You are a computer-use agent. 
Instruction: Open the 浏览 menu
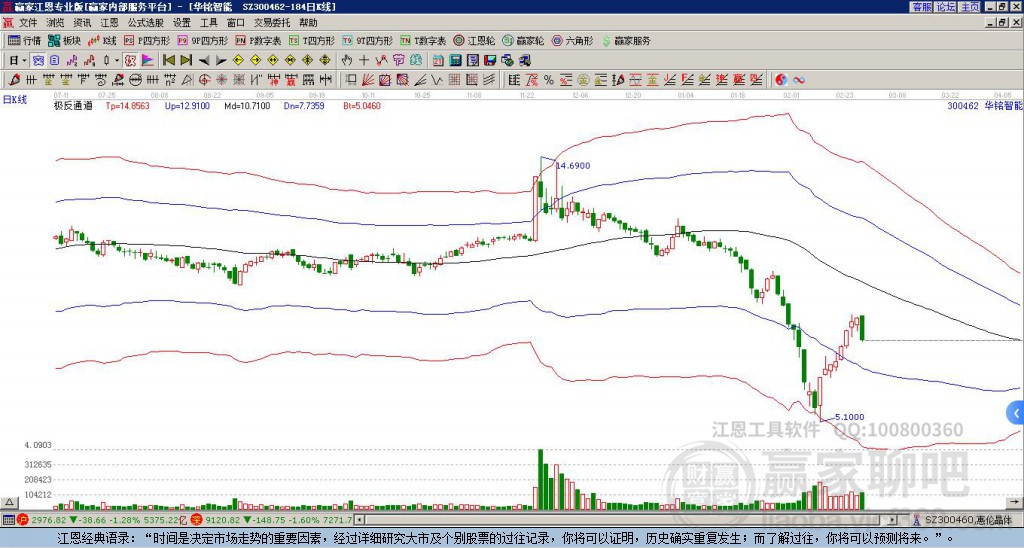(x=56, y=23)
